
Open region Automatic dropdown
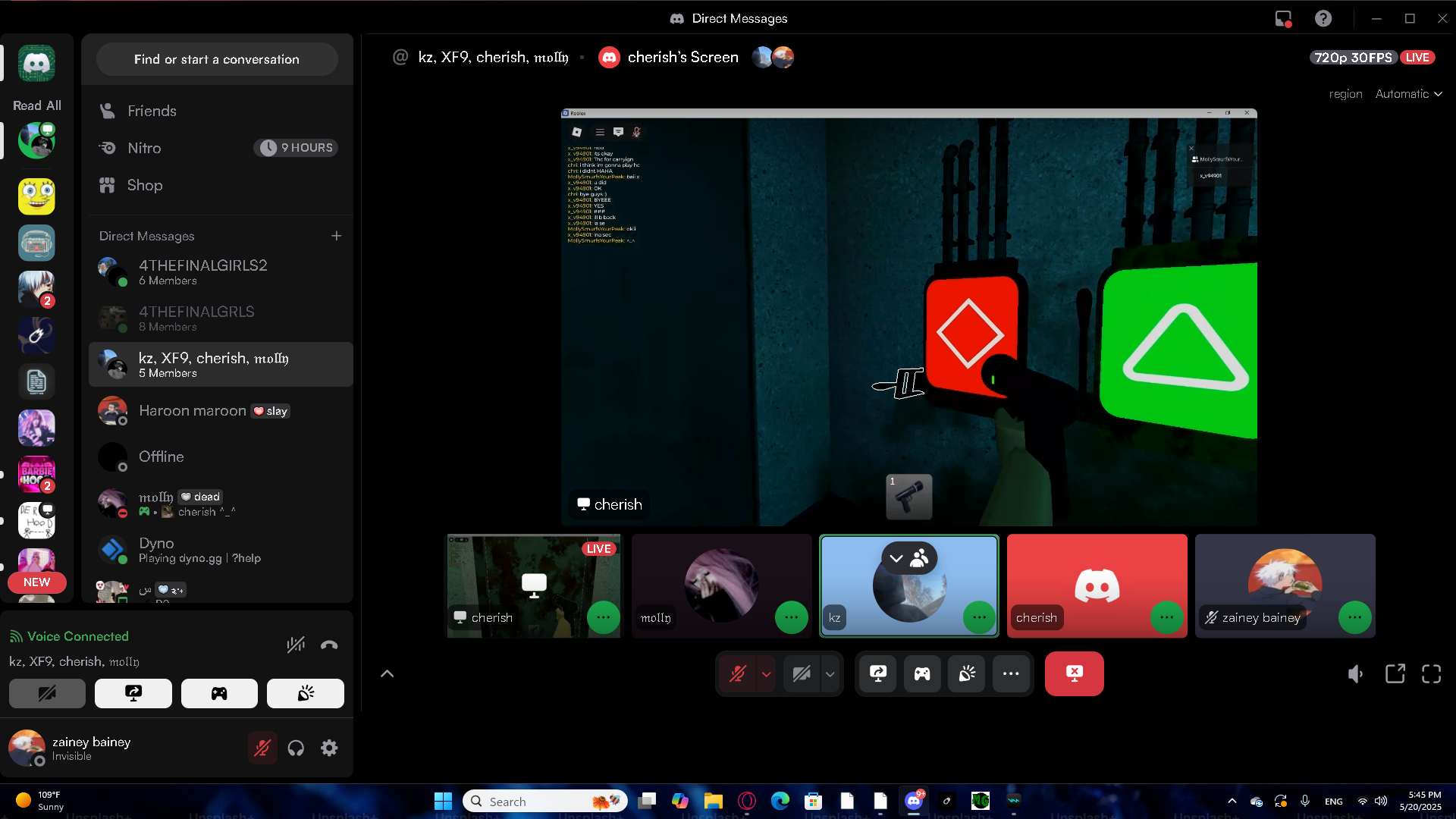click(1408, 94)
